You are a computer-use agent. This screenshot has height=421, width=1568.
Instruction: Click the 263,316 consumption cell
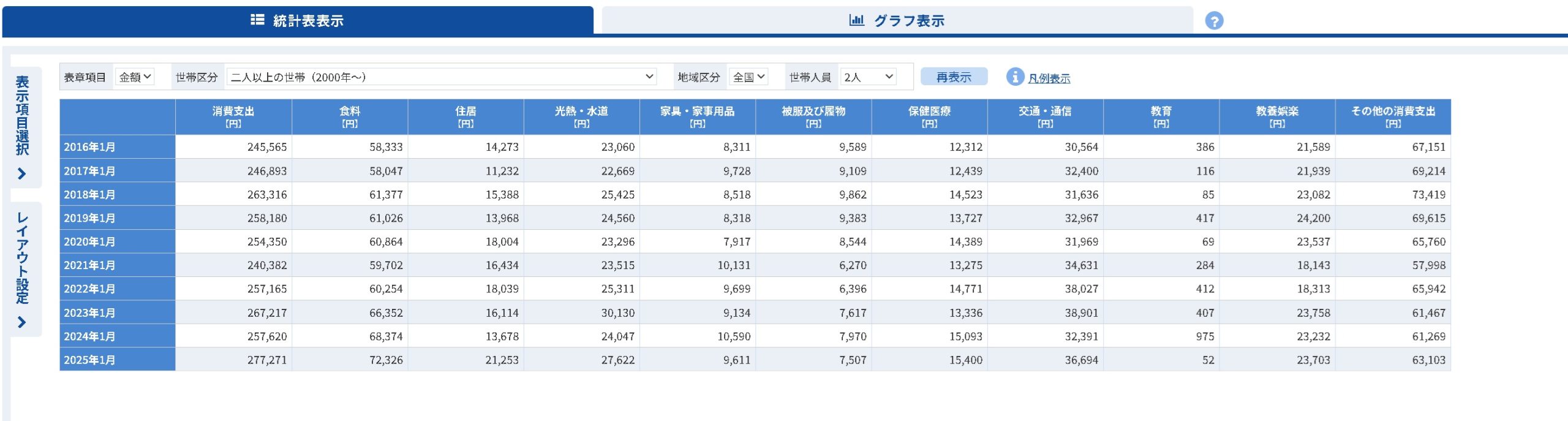pos(233,194)
